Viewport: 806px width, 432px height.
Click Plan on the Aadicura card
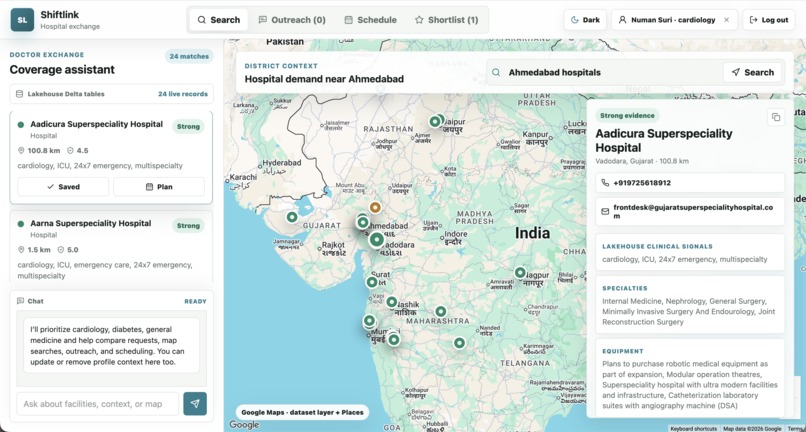159,187
